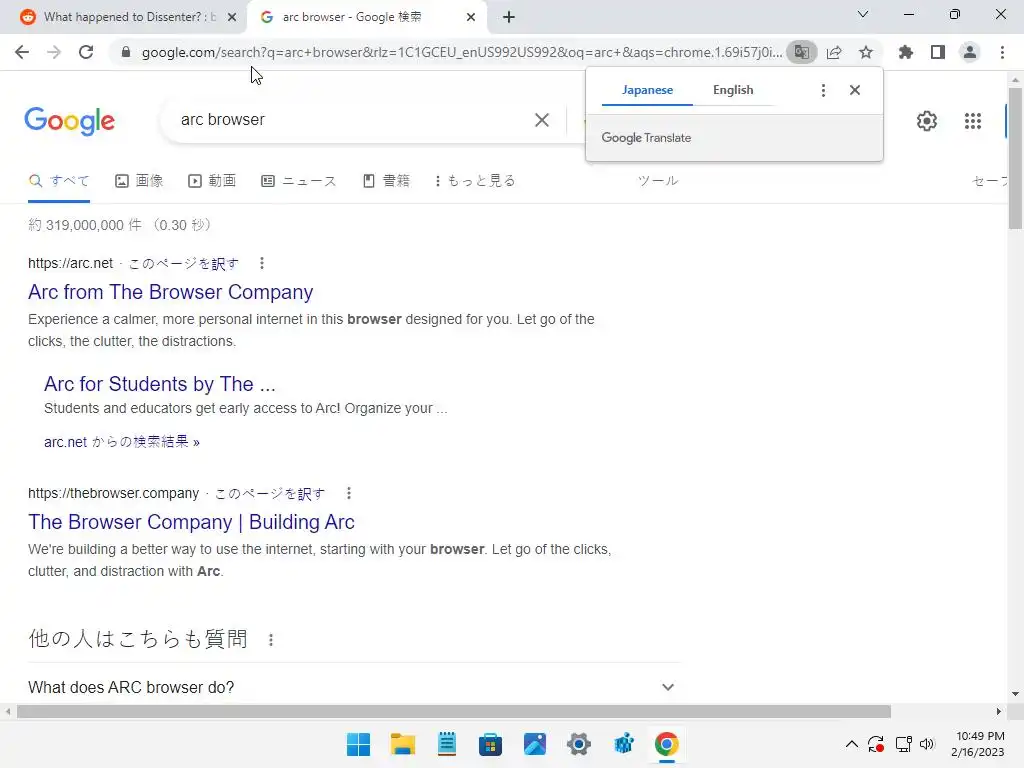Switch to 画像 image results
Screen dimensions: 1024x768
pyautogui.click(x=139, y=181)
